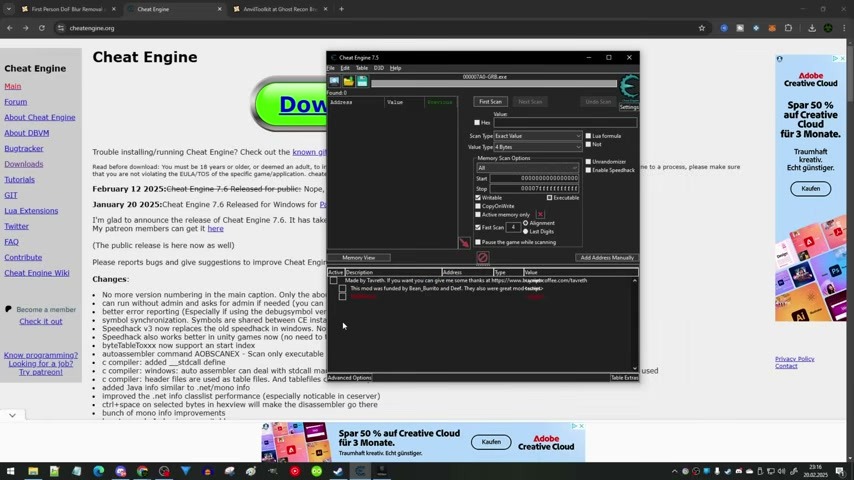
Task: Open a new browser tab
Action: click(x=341, y=9)
